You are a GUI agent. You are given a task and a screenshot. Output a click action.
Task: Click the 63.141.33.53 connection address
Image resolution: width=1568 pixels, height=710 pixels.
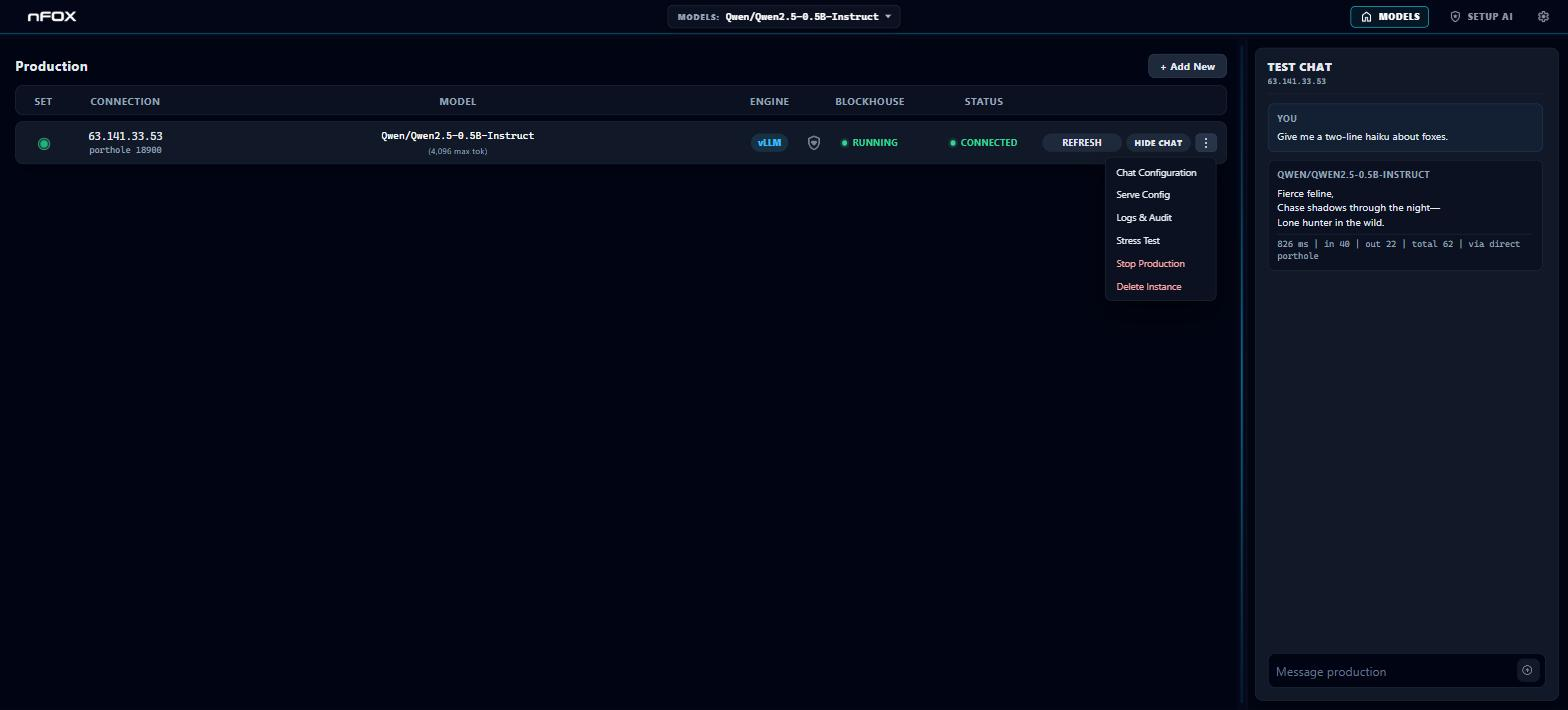[125, 136]
